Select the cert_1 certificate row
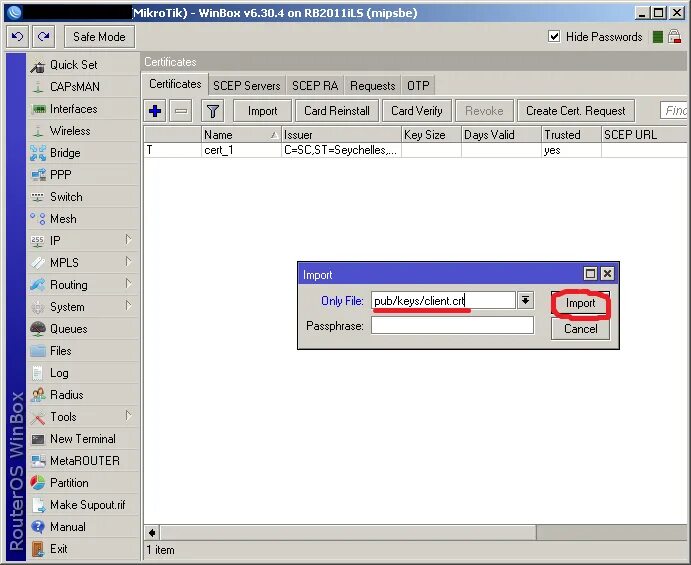Screen dimensions: 691x565 click(415, 150)
